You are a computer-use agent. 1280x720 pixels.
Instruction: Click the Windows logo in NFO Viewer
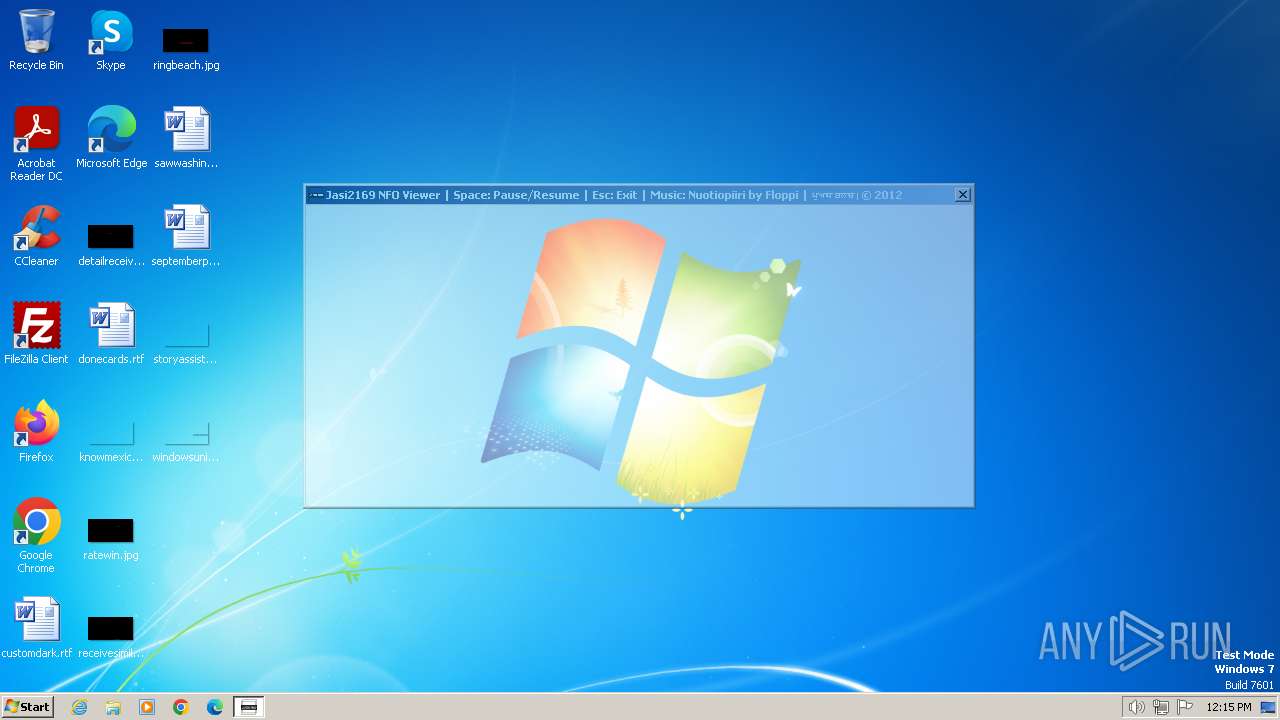click(640, 360)
